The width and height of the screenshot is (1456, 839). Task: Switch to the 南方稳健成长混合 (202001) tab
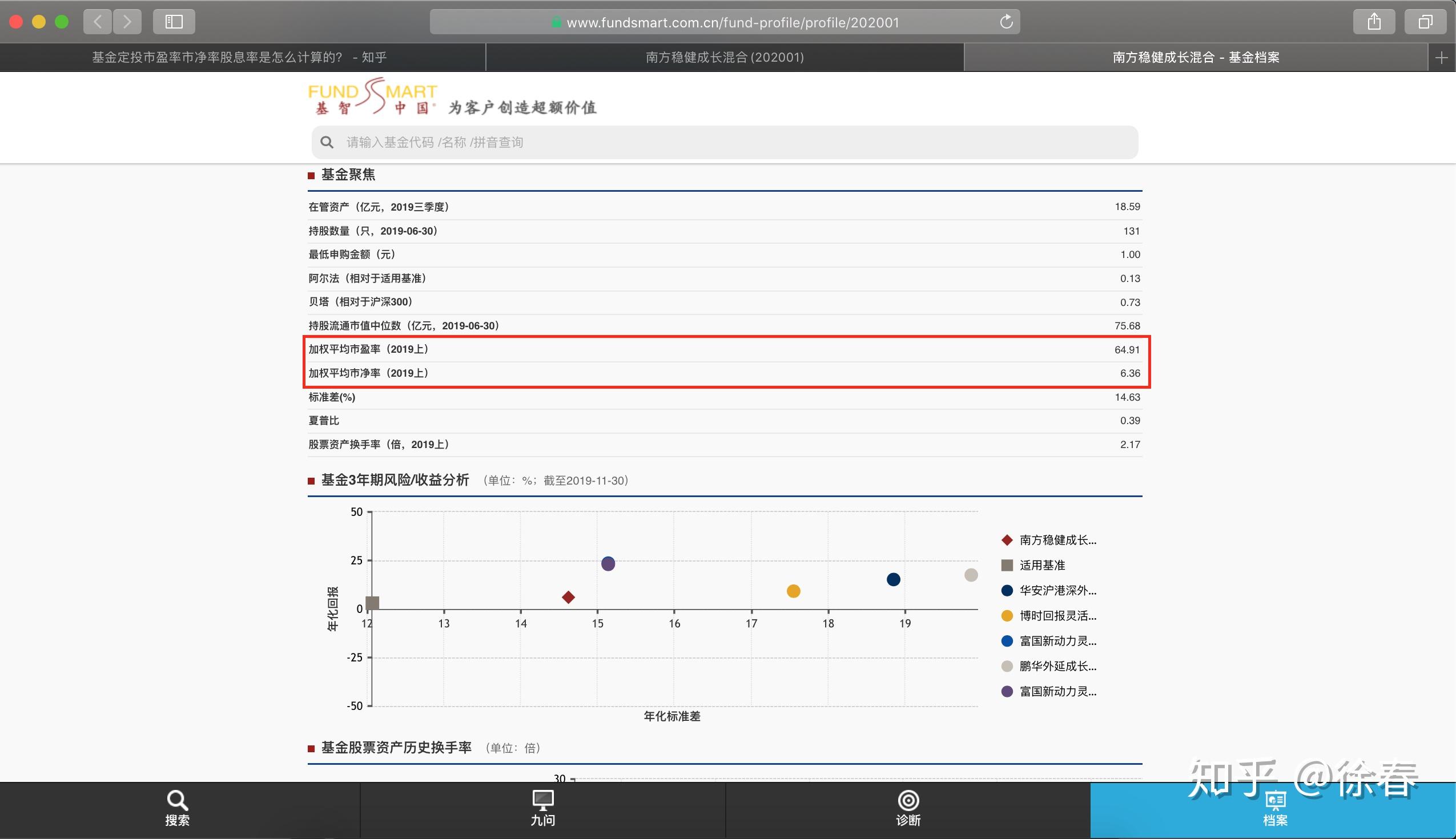click(x=724, y=57)
